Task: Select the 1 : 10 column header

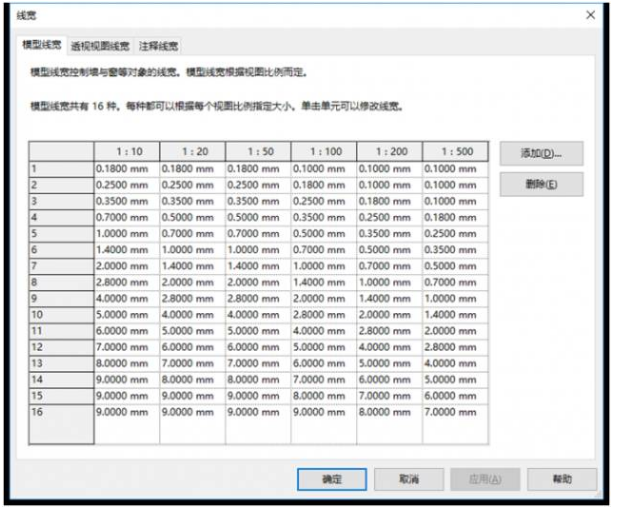Action: (127, 151)
